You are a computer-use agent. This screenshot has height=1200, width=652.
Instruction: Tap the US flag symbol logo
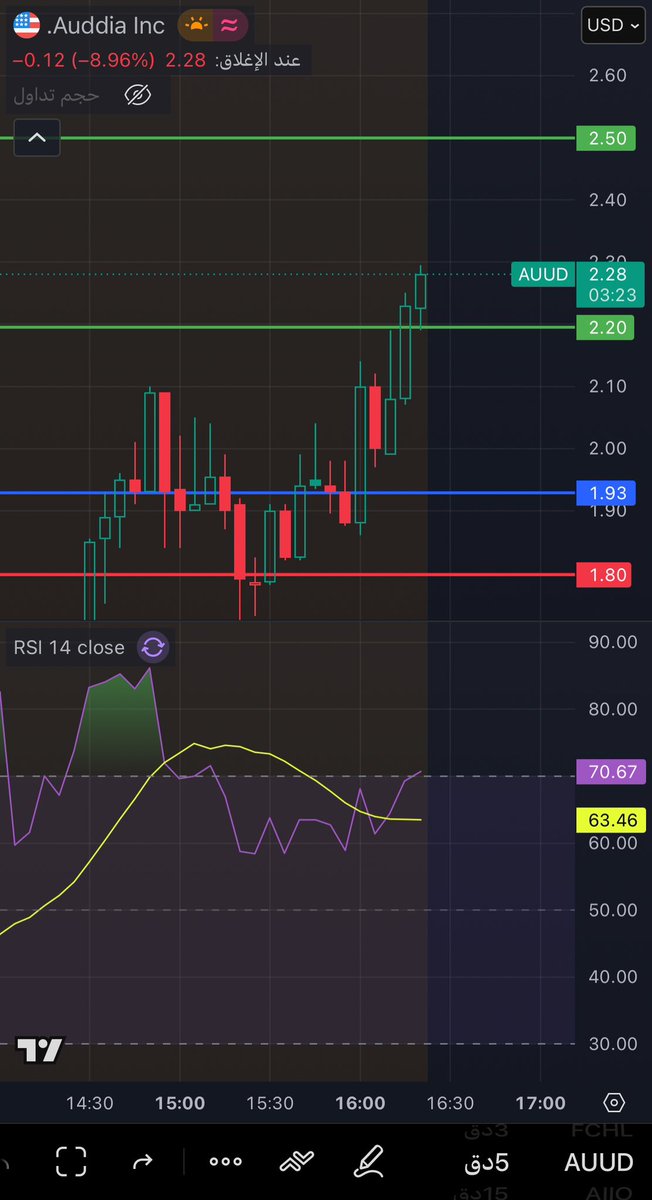point(27,25)
